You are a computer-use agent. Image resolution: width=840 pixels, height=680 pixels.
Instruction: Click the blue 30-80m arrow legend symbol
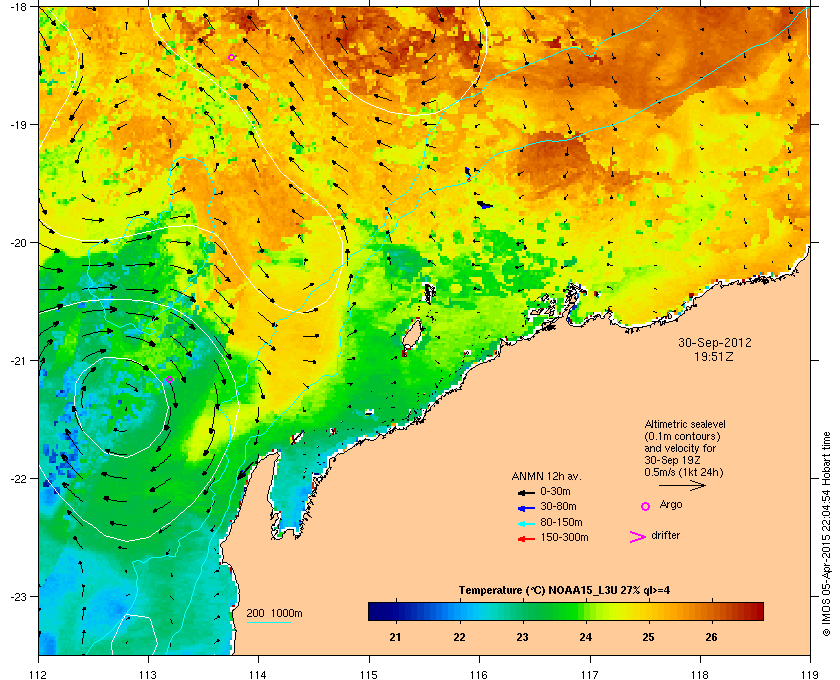[526, 507]
